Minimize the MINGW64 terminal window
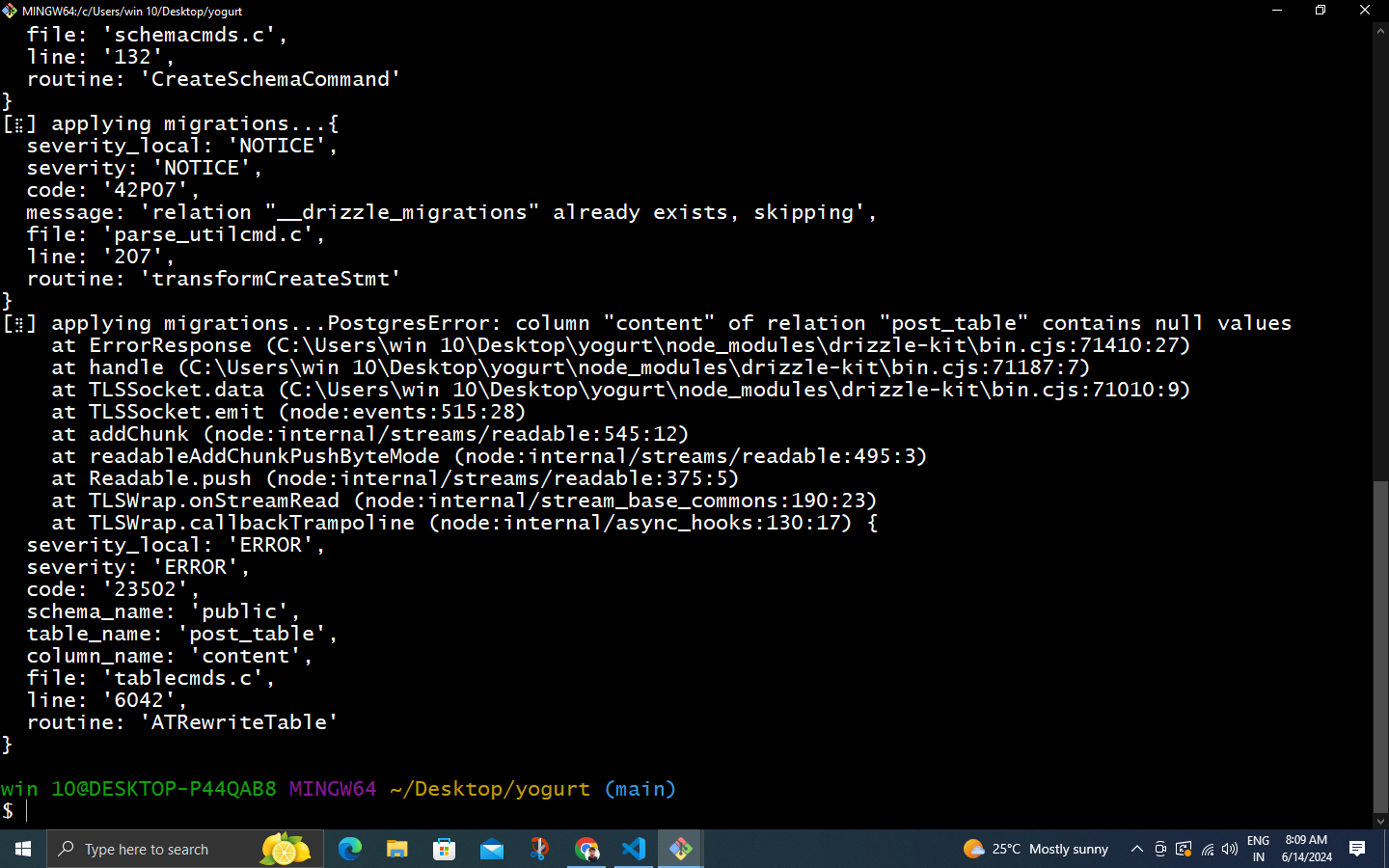 1277,11
